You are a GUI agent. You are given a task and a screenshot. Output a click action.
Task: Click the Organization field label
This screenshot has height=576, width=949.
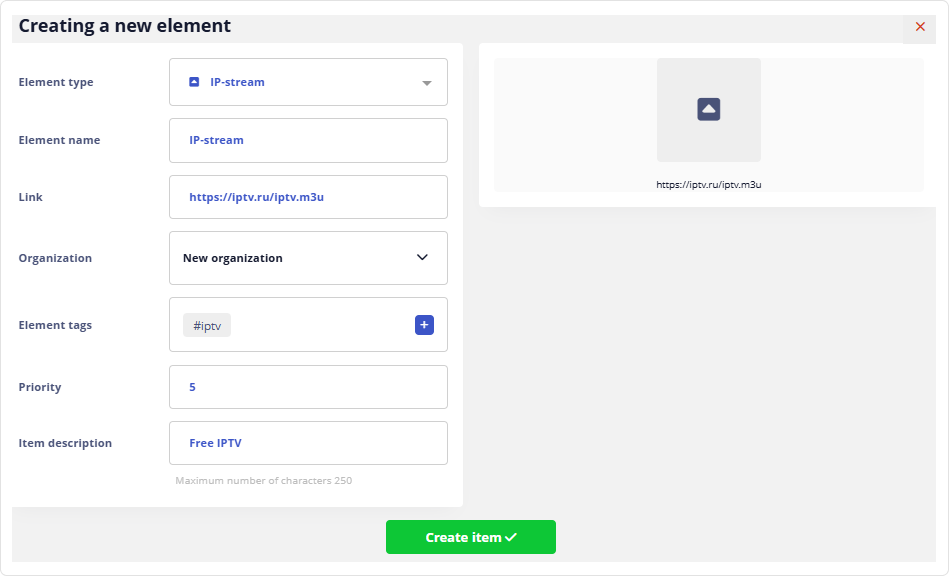pos(55,258)
